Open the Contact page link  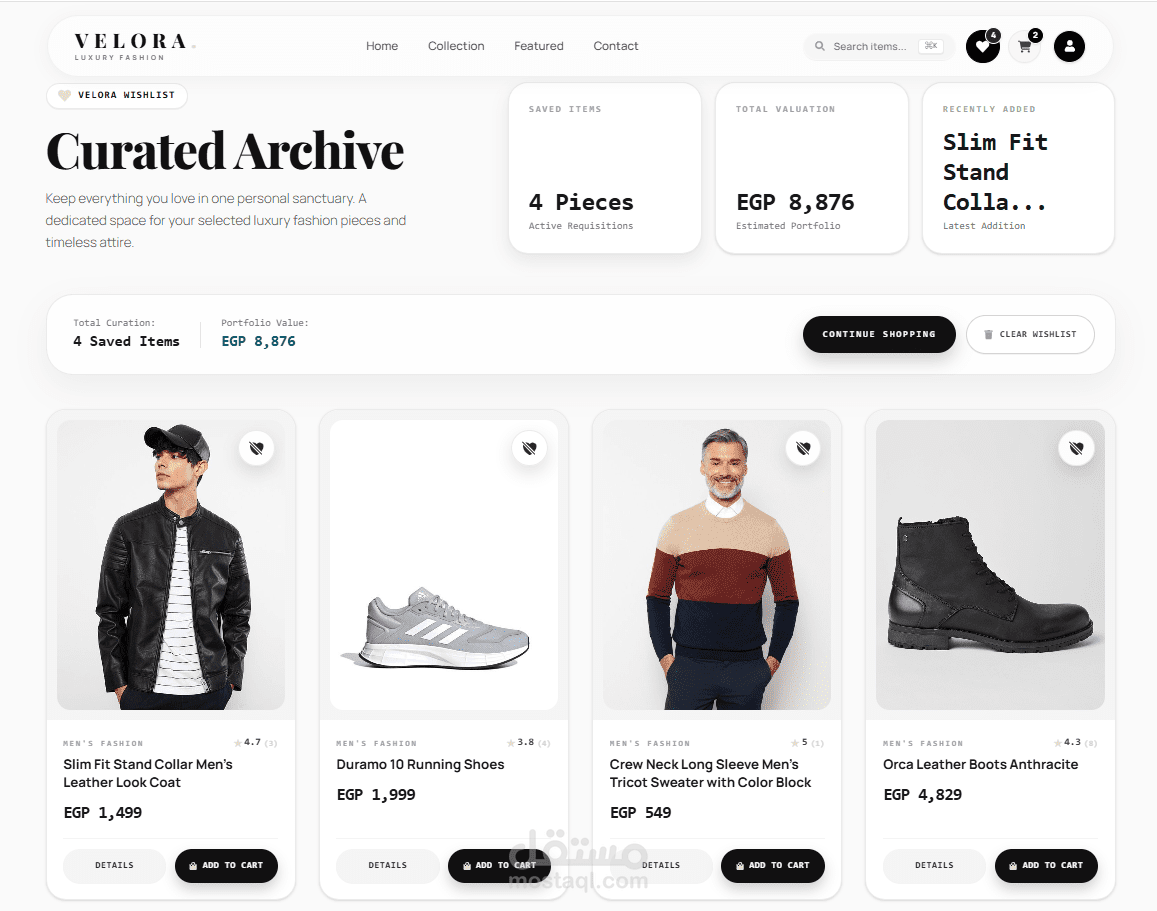(616, 46)
